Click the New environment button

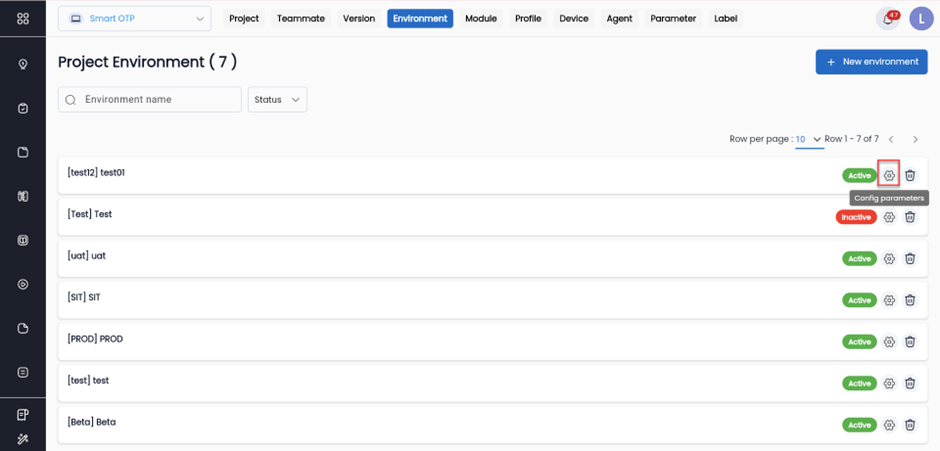pyautogui.click(x=871, y=61)
